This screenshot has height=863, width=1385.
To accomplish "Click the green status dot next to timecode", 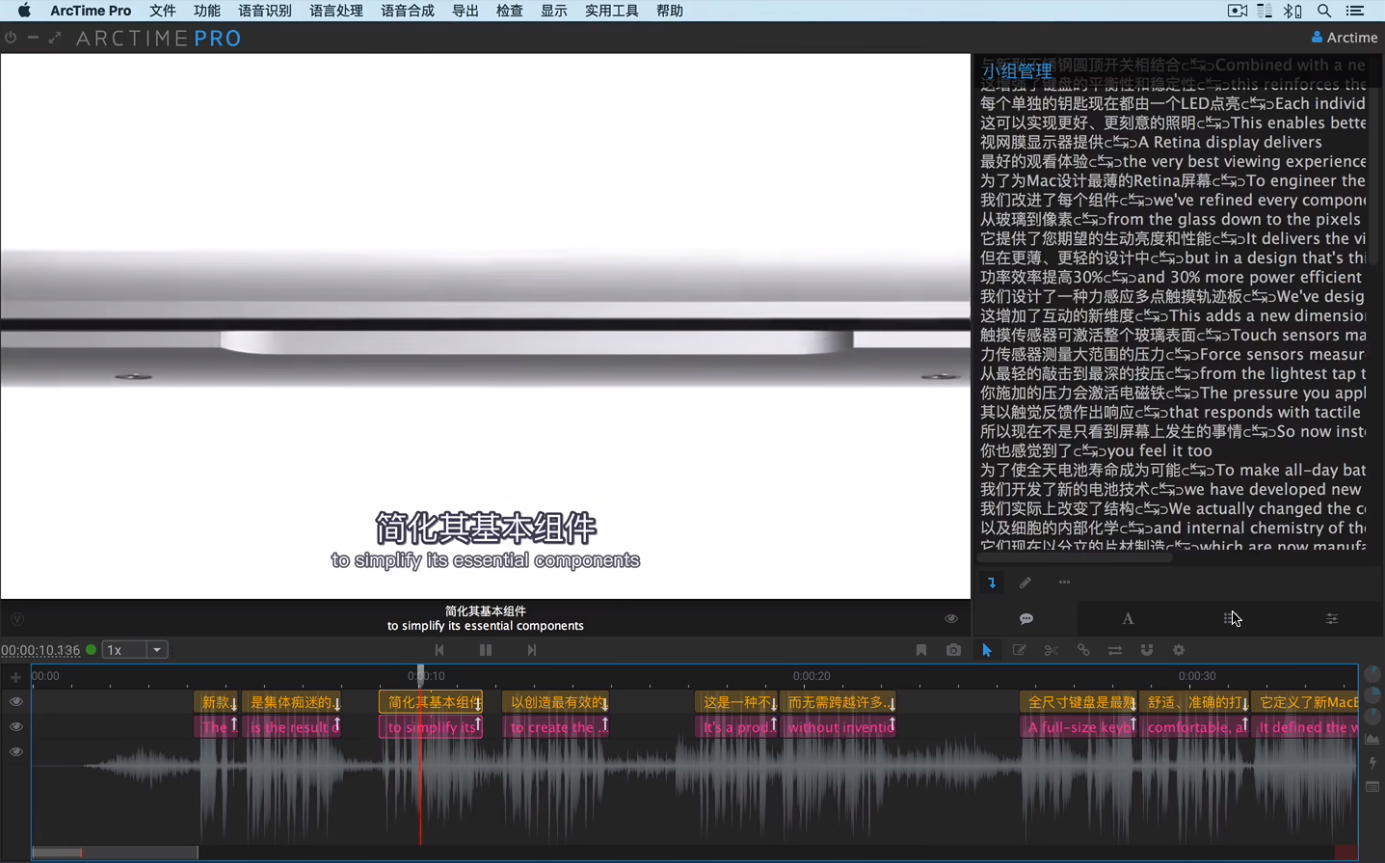I will tap(91, 650).
